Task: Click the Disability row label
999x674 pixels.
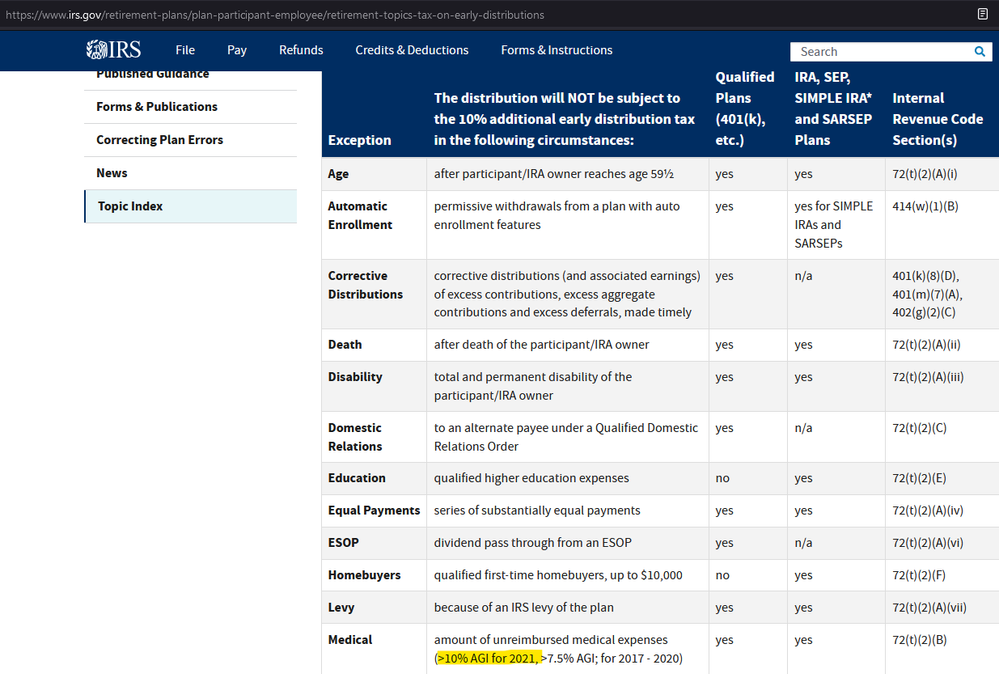Action: (355, 377)
